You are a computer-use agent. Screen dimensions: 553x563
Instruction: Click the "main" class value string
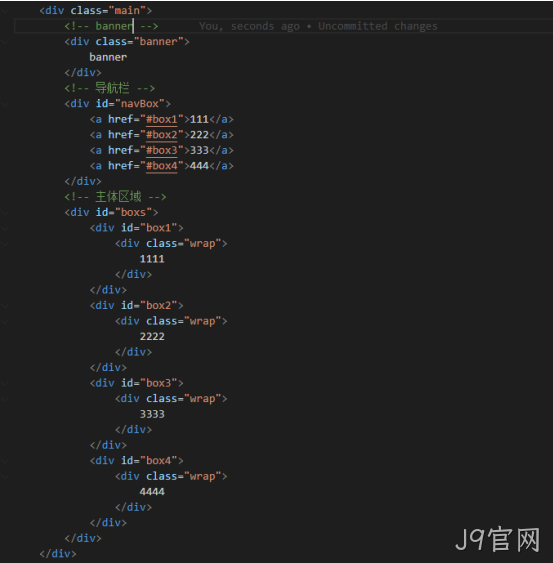[x=127, y=11]
